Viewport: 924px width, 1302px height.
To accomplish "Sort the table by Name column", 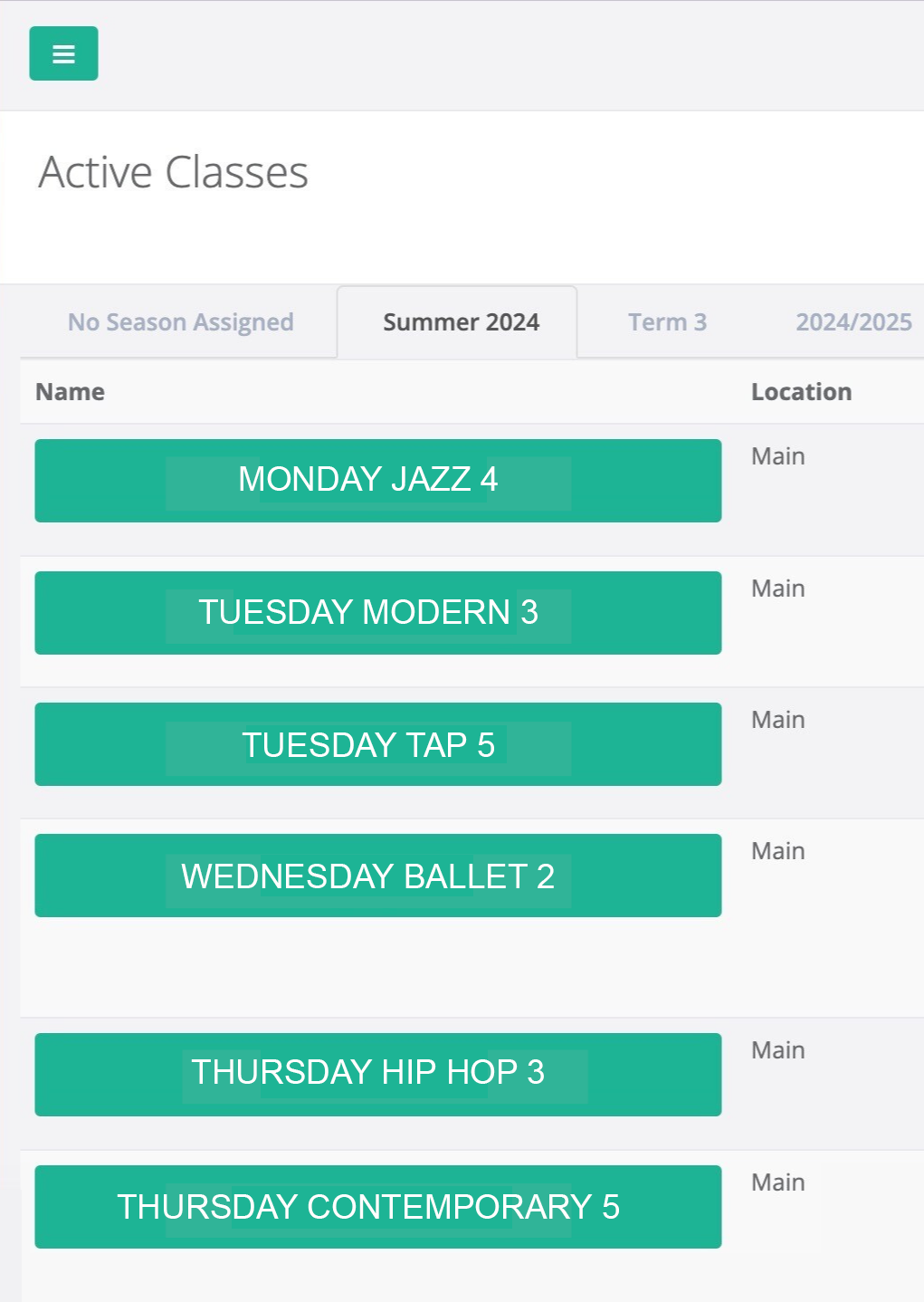I will [69, 391].
